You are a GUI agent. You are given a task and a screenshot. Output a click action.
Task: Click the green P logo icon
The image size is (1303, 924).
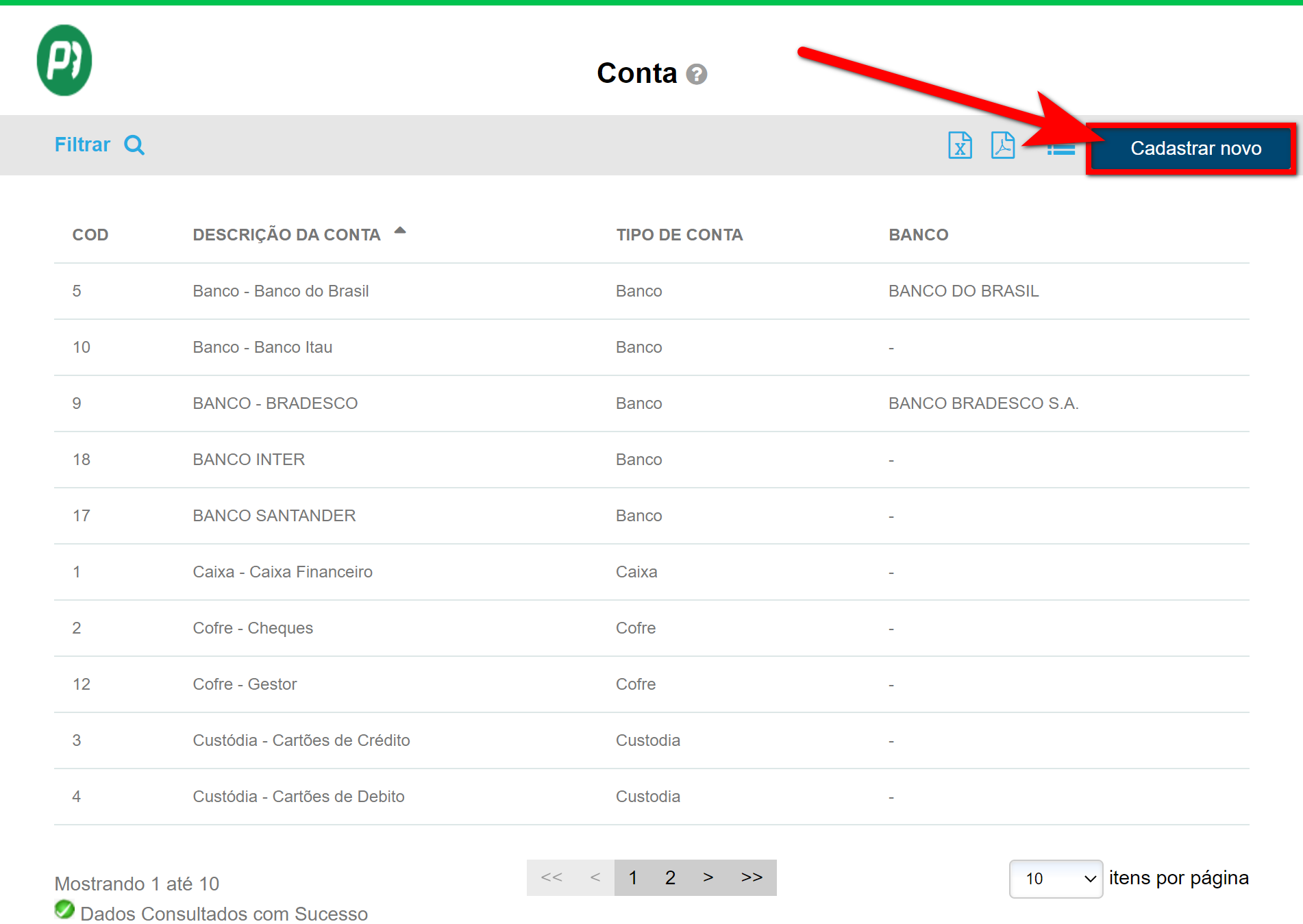(x=64, y=60)
